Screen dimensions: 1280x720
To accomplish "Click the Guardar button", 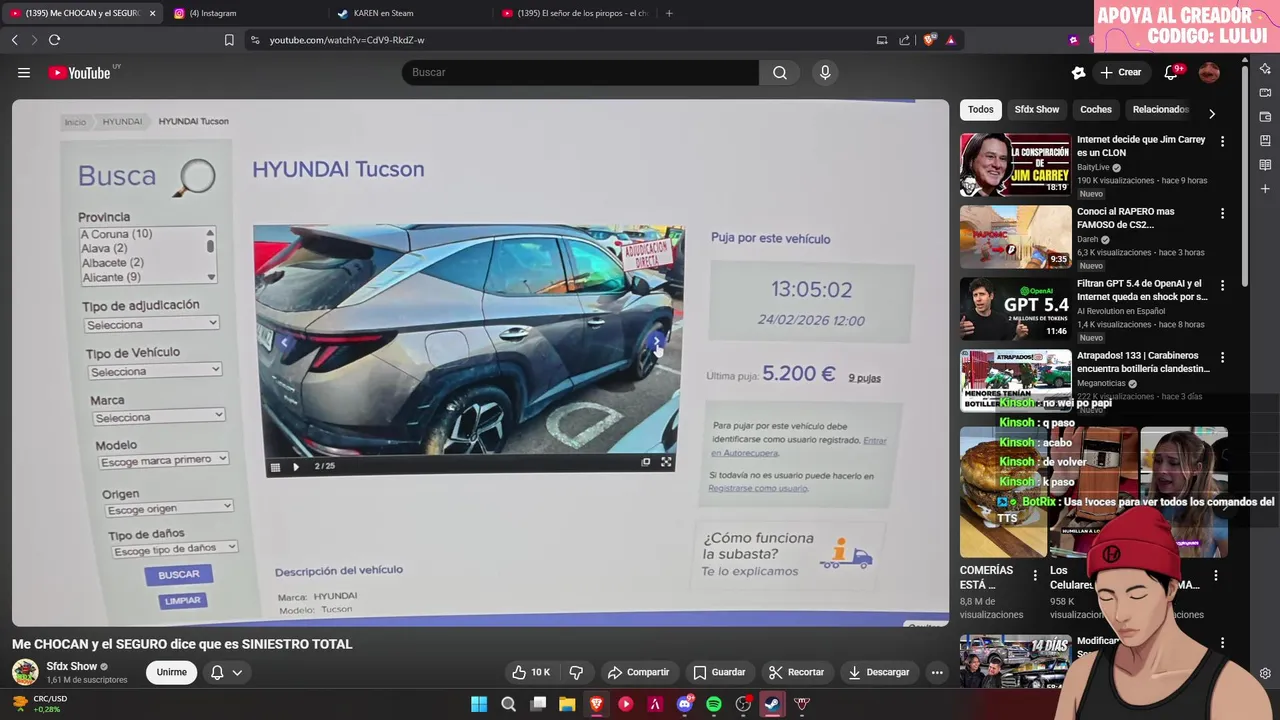I will point(720,672).
